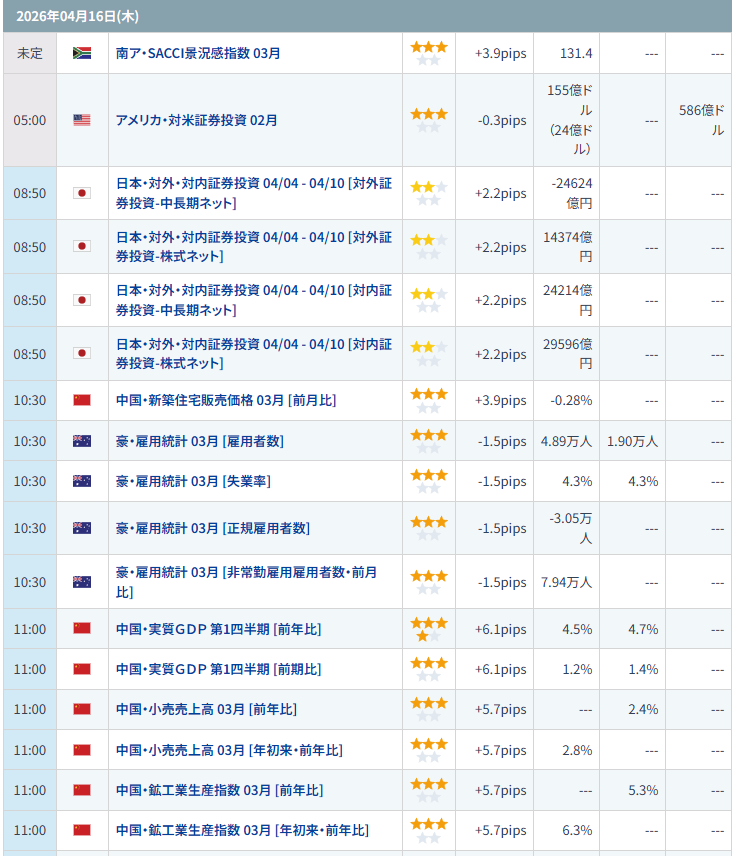
Task: Click Australia flag in 正規雇用者数 row
Action: (x=82, y=528)
